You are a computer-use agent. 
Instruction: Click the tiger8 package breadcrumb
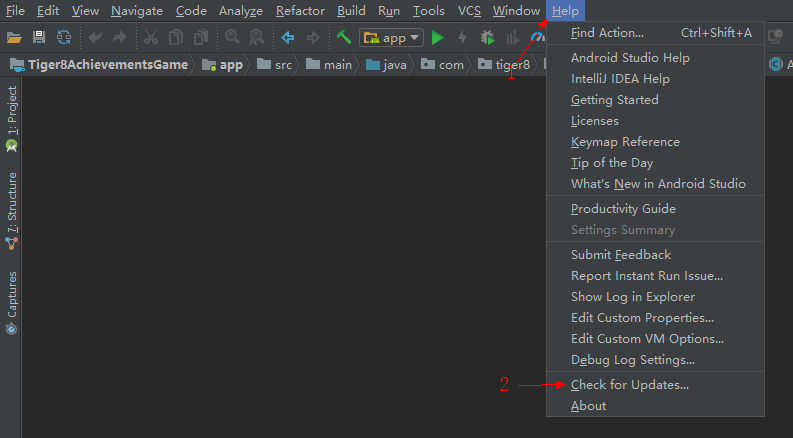coord(504,65)
